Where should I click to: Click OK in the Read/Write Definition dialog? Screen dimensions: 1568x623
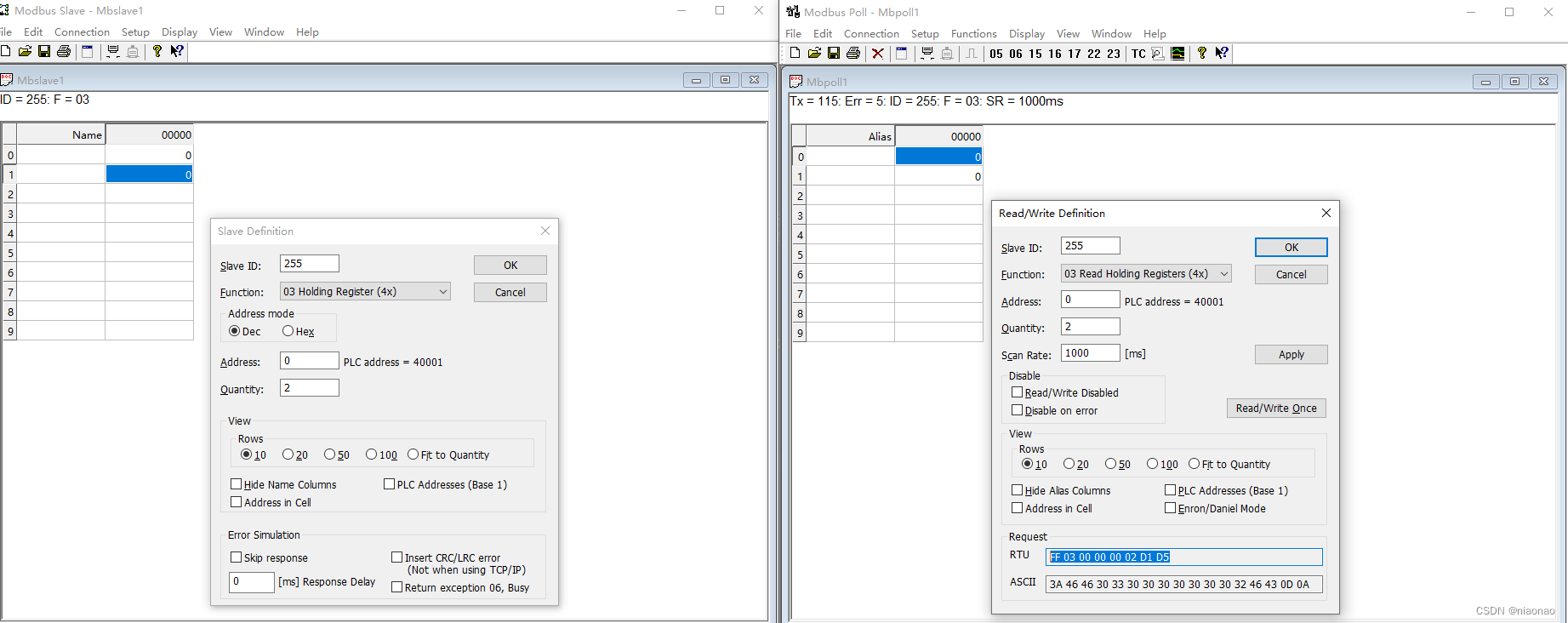tap(1291, 247)
